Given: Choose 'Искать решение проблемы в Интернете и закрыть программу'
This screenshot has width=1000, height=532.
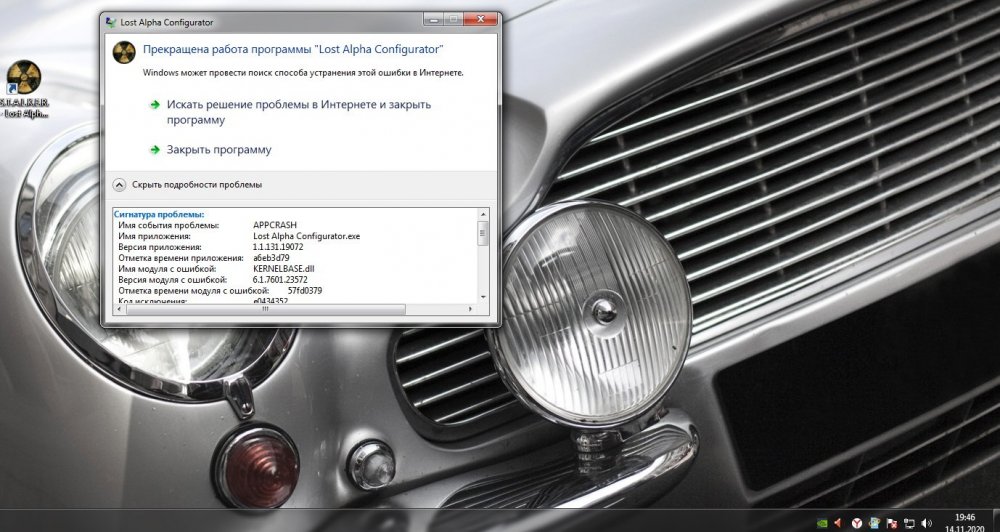Looking at the screenshot, I should 298,112.
